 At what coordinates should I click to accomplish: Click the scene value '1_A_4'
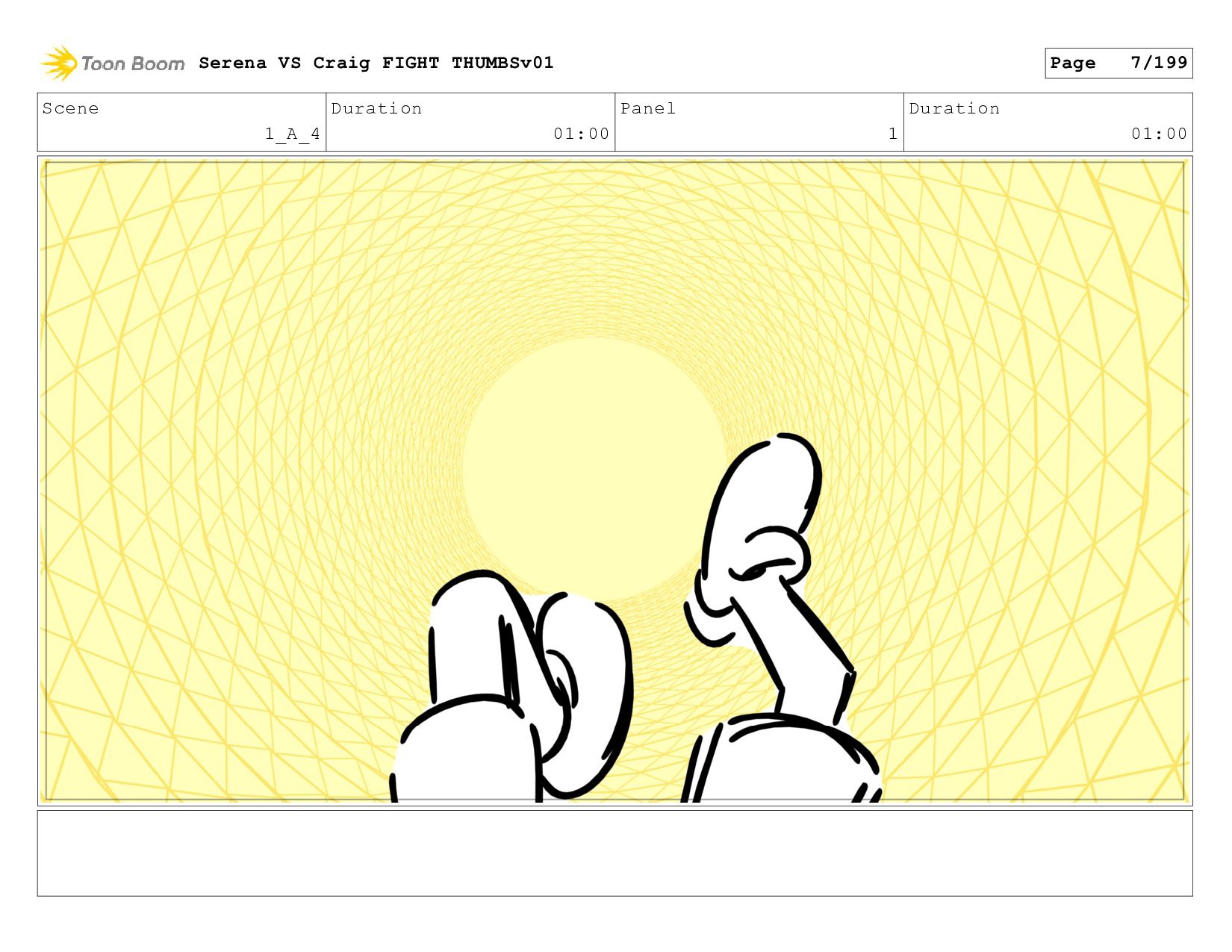[x=292, y=134]
